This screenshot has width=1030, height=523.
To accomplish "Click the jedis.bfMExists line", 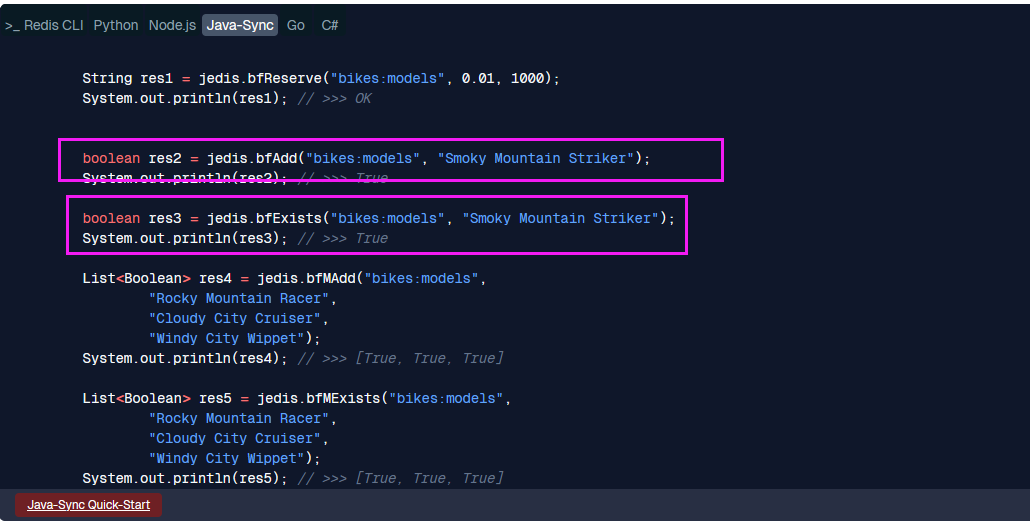I will [x=297, y=399].
